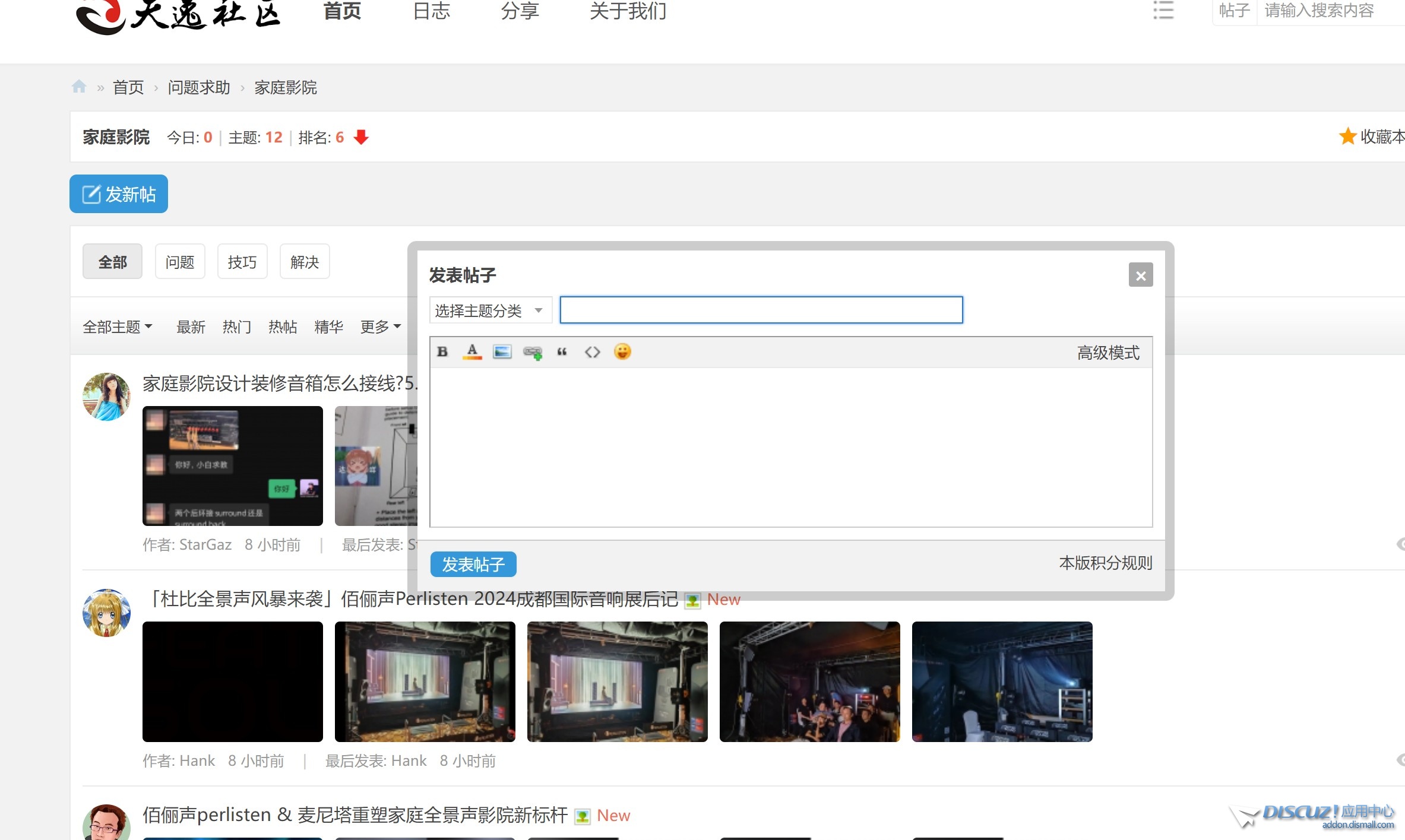1405x840 pixels.
Task: Click the home icon in breadcrumb
Action: (x=79, y=87)
